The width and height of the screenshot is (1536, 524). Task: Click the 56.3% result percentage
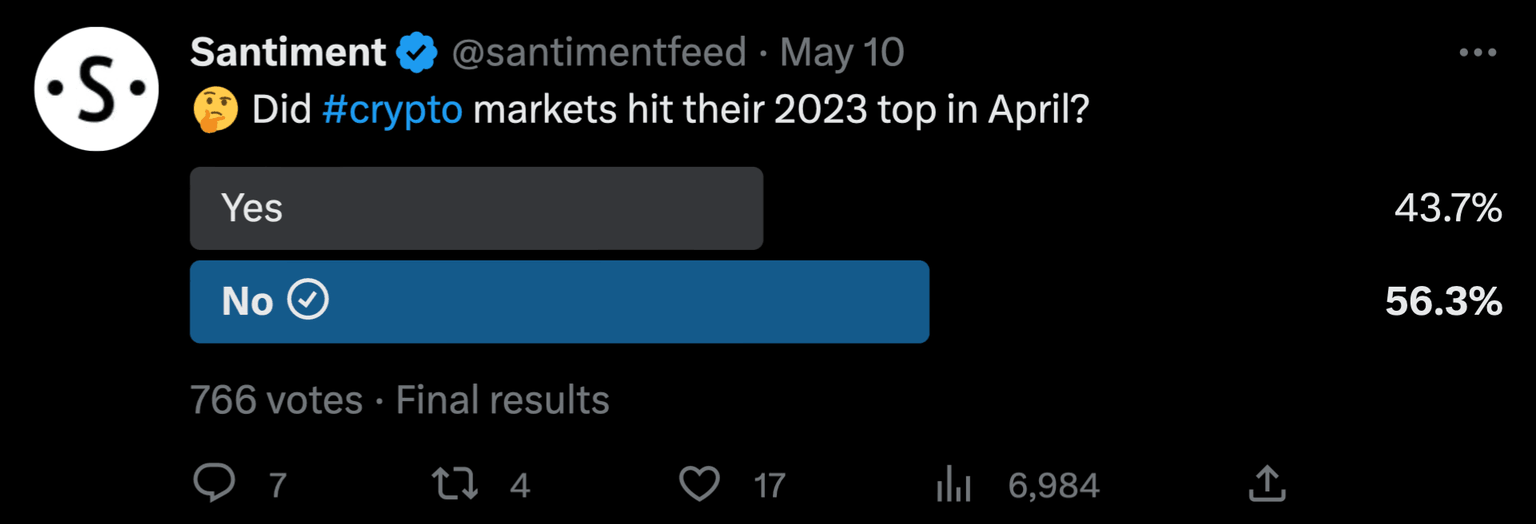(1443, 301)
